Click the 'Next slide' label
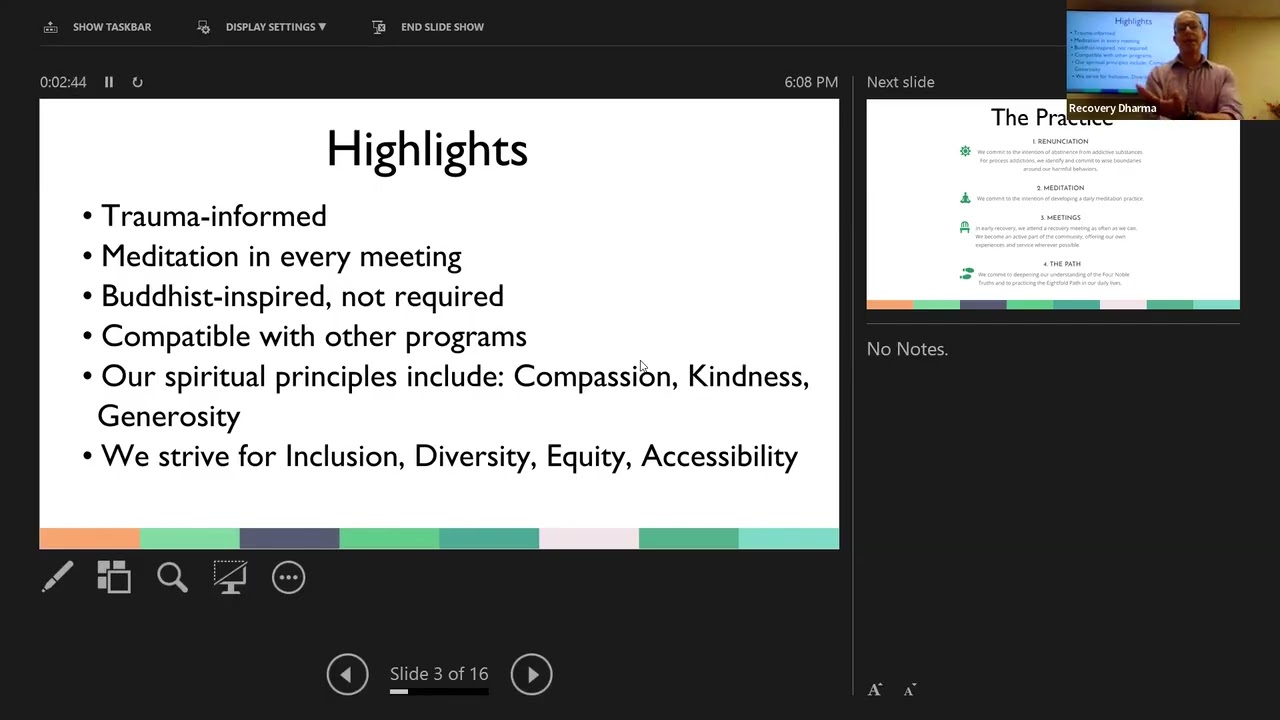 coord(900,82)
